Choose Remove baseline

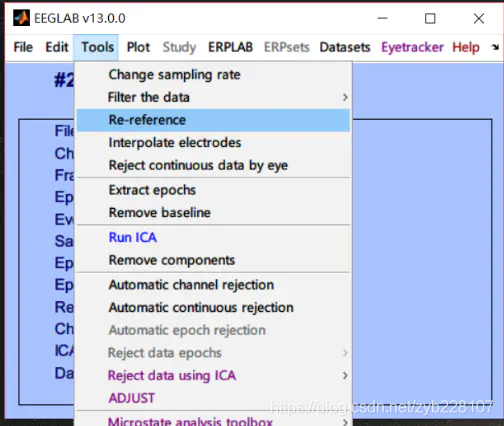[213, 213]
